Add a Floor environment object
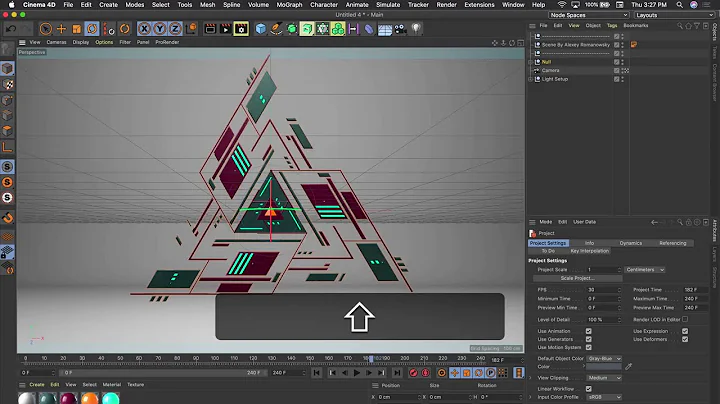The width and height of the screenshot is (720, 404). (385, 30)
